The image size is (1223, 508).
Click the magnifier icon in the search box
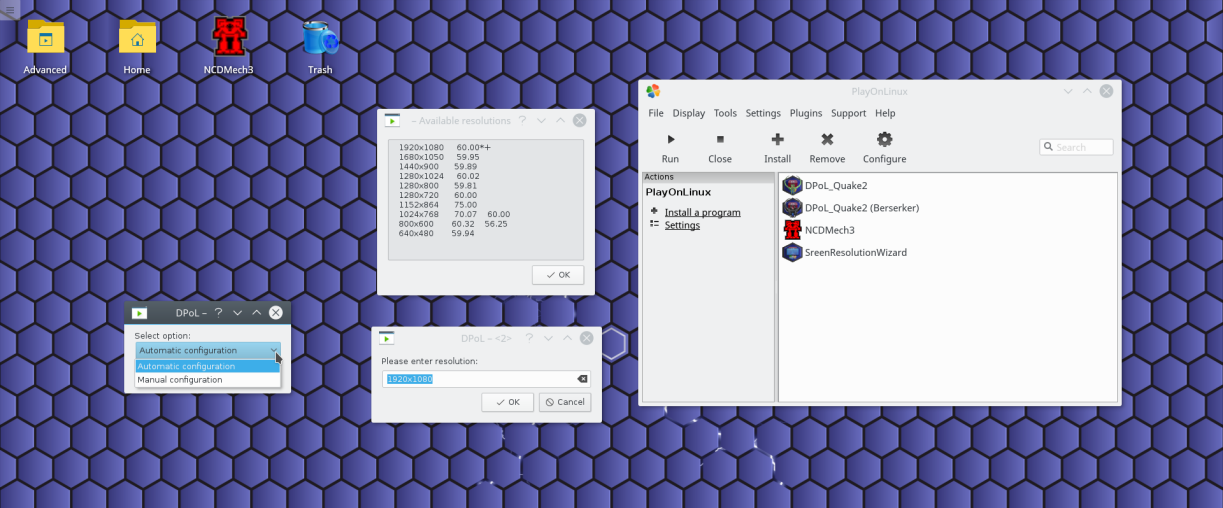1049,147
